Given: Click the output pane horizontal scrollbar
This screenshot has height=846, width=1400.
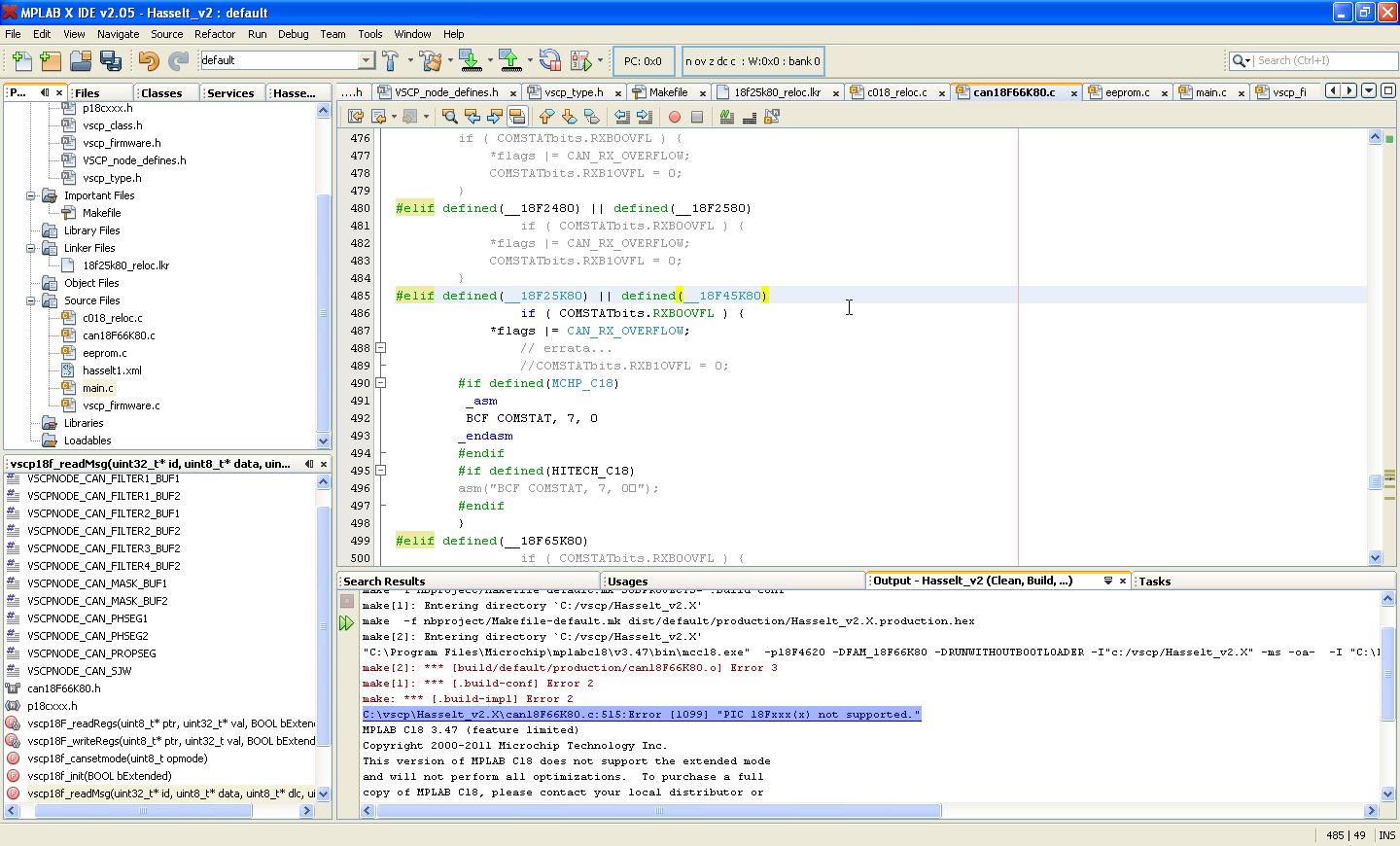Looking at the screenshot, I should tap(658, 811).
